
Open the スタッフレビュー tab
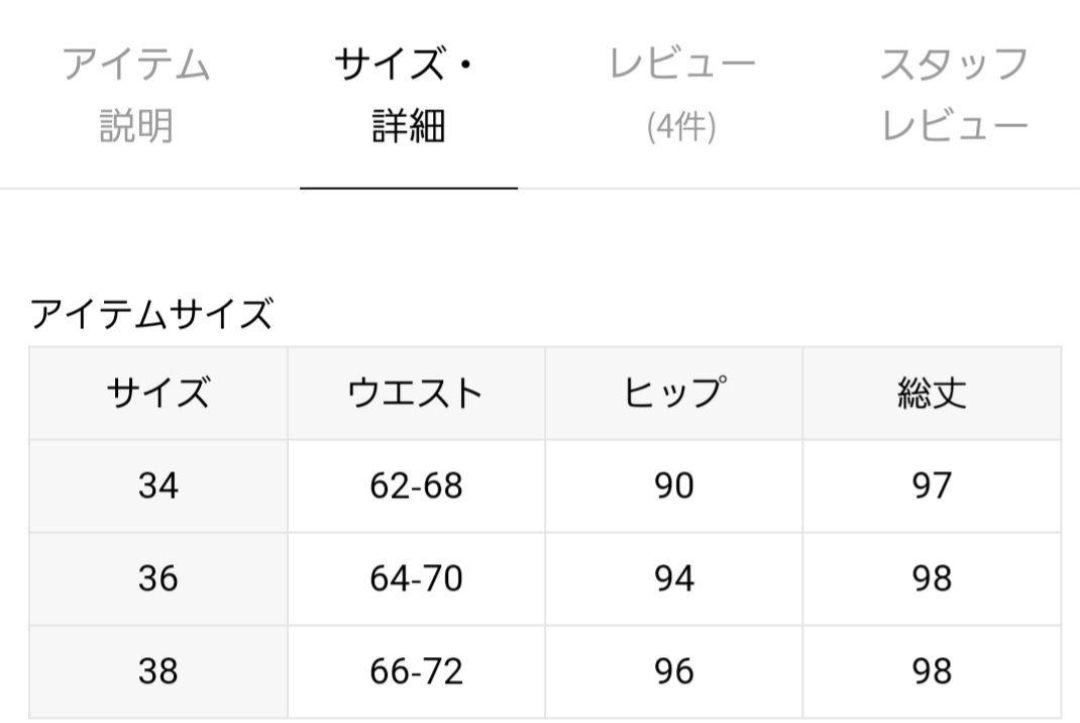click(955, 95)
